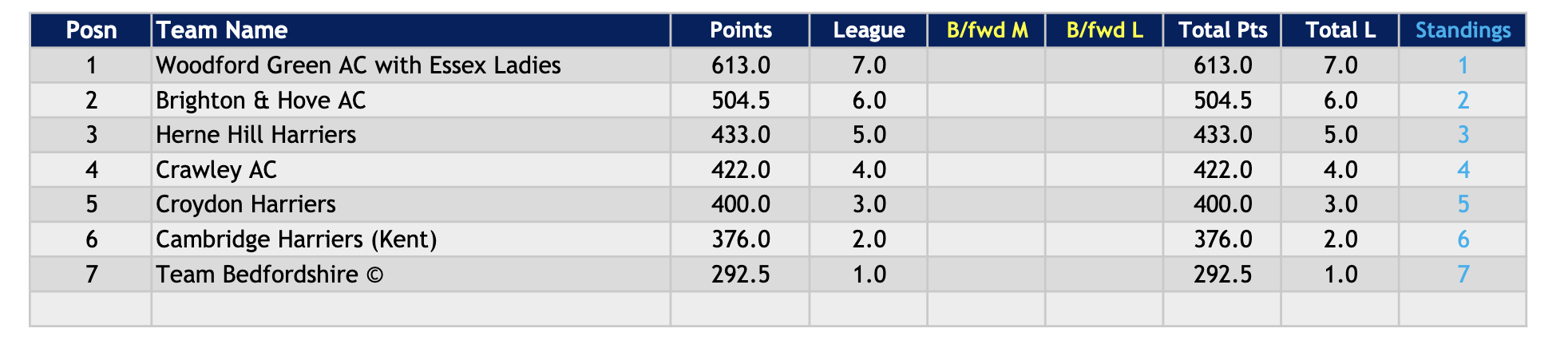The image size is (1568, 348).
Task: Select the Team Name column header
Action: (x=222, y=30)
